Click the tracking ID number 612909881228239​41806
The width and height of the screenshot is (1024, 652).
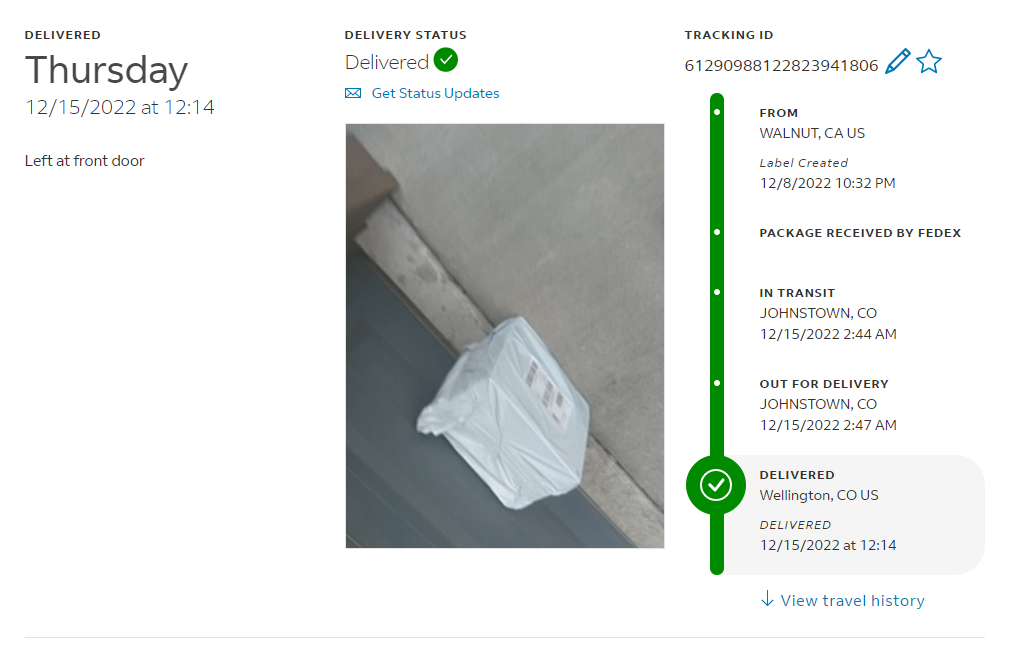tap(781, 66)
